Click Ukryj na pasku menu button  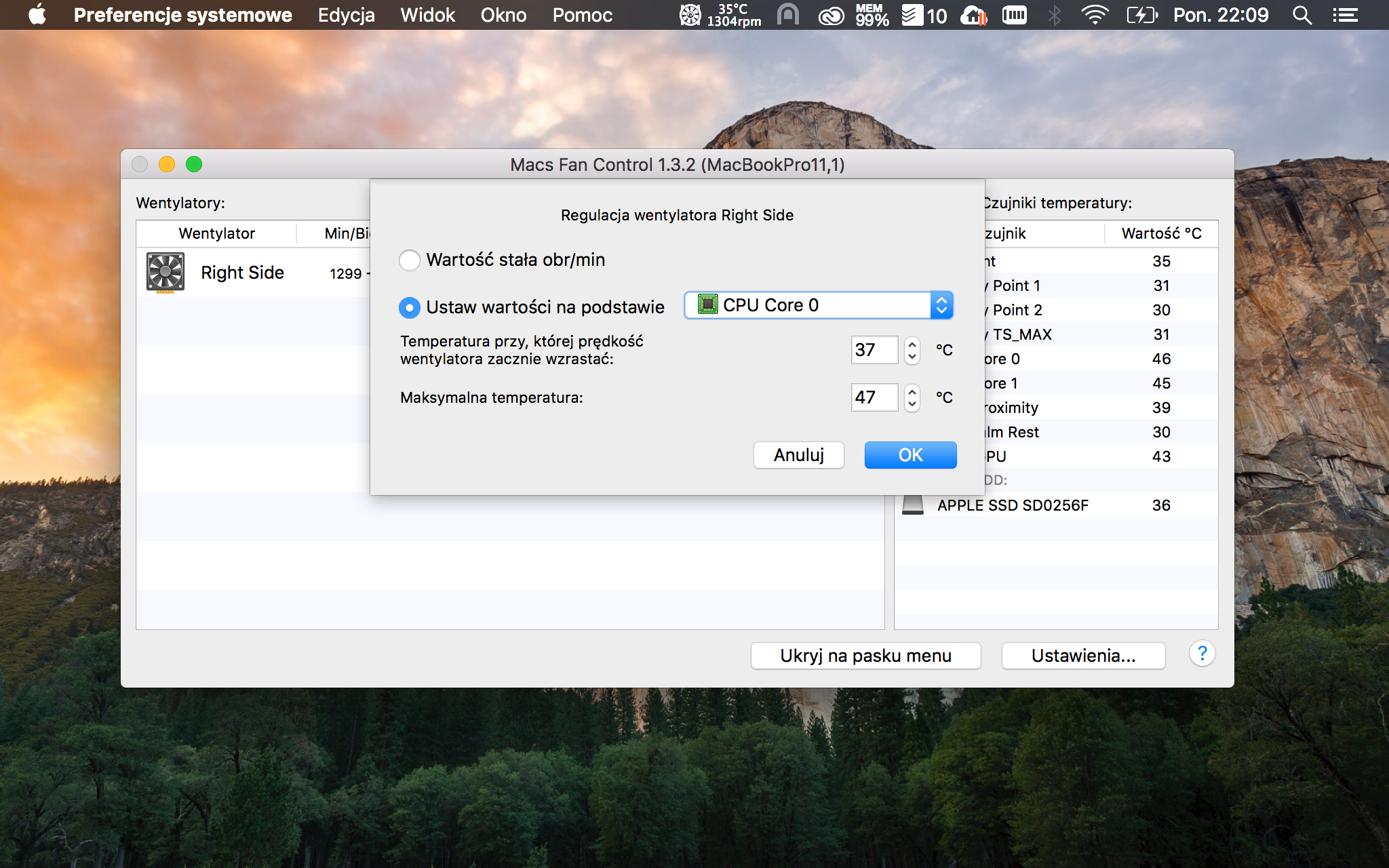865,656
